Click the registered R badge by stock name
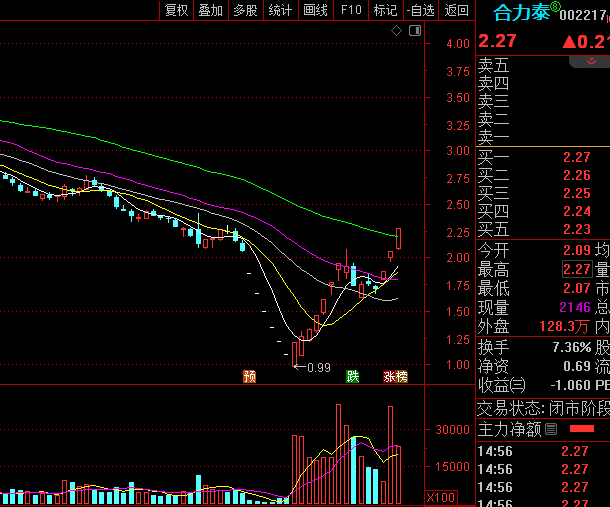Image resolution: width=610 pixels, height=507 pixels. [556, 7]
